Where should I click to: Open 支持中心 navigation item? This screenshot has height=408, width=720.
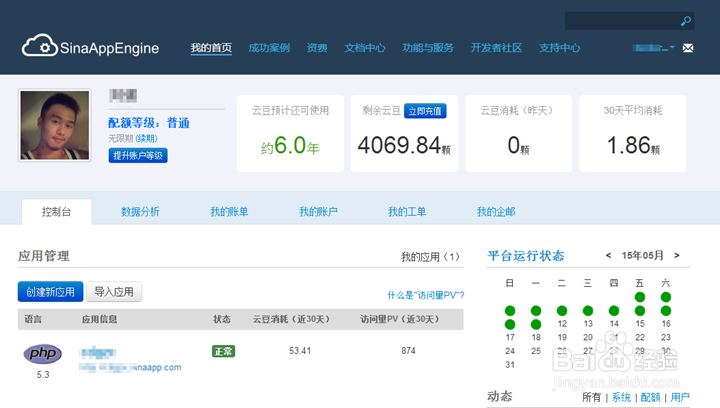(x=560, y=48)
